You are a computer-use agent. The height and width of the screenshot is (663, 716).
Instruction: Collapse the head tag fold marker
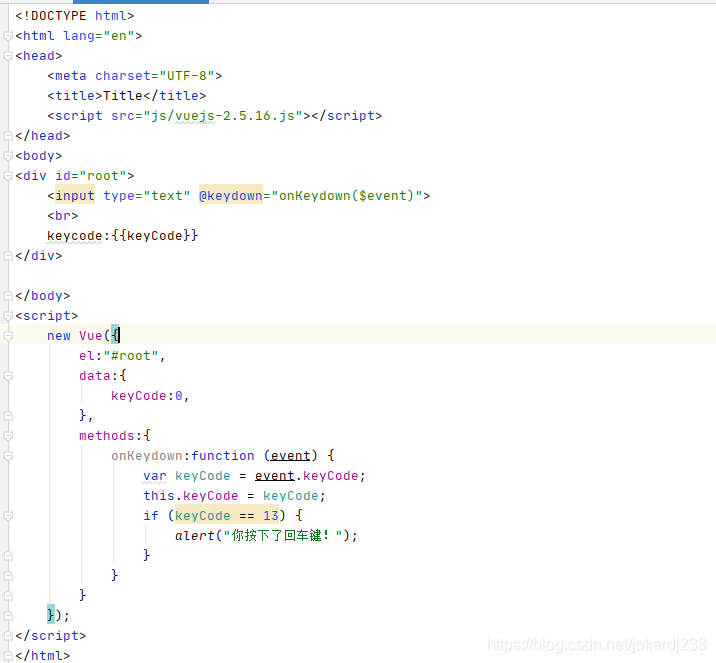[8, 56]
